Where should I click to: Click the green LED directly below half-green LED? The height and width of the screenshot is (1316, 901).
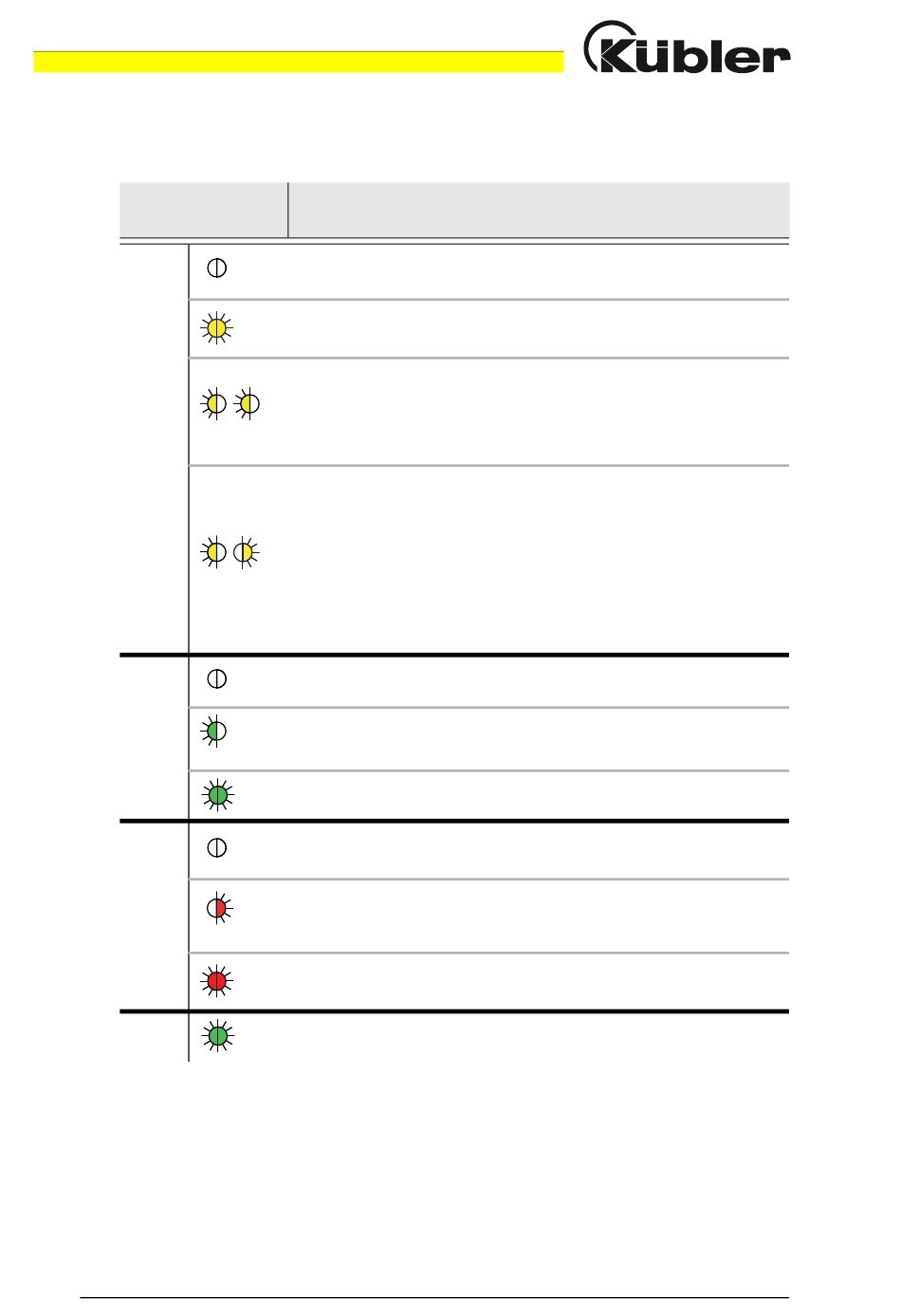tap(217, 795)
